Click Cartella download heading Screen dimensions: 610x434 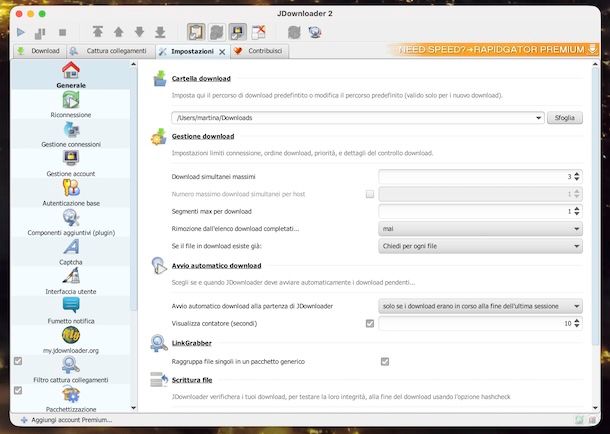(201, 79)
